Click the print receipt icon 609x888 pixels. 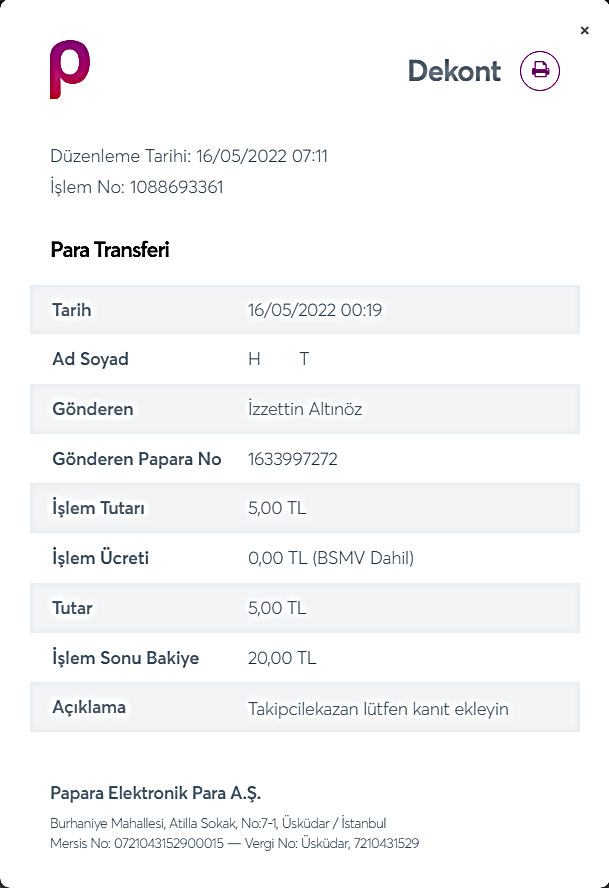coord(540,71)
